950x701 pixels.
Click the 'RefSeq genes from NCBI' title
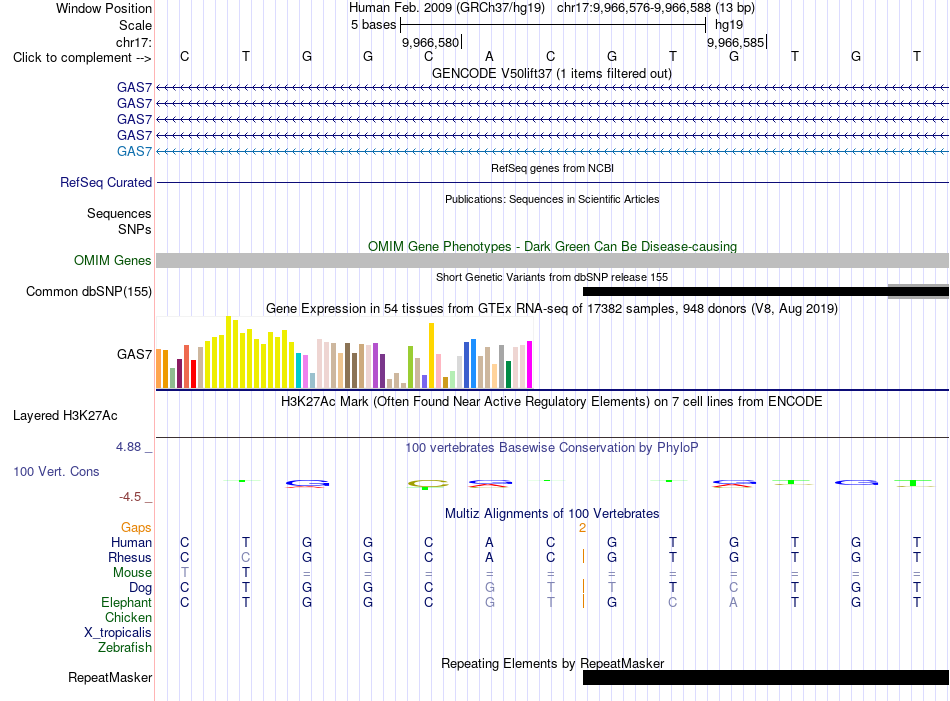[553, 168]
